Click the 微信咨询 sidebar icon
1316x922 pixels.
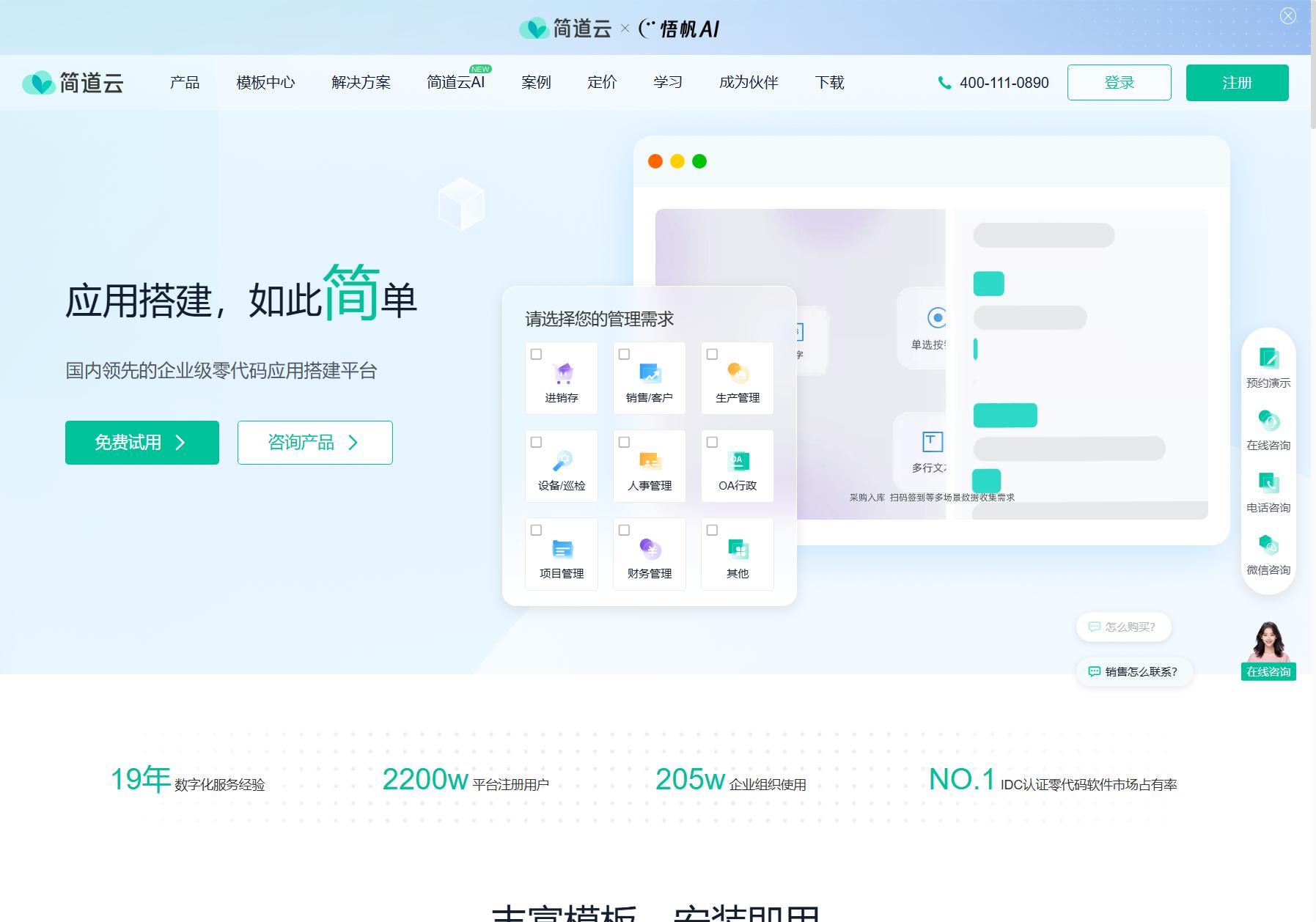pos(1268,545)
